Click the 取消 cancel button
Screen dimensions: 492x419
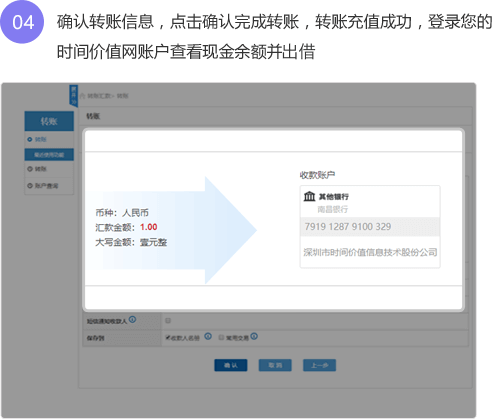[275, 365]
